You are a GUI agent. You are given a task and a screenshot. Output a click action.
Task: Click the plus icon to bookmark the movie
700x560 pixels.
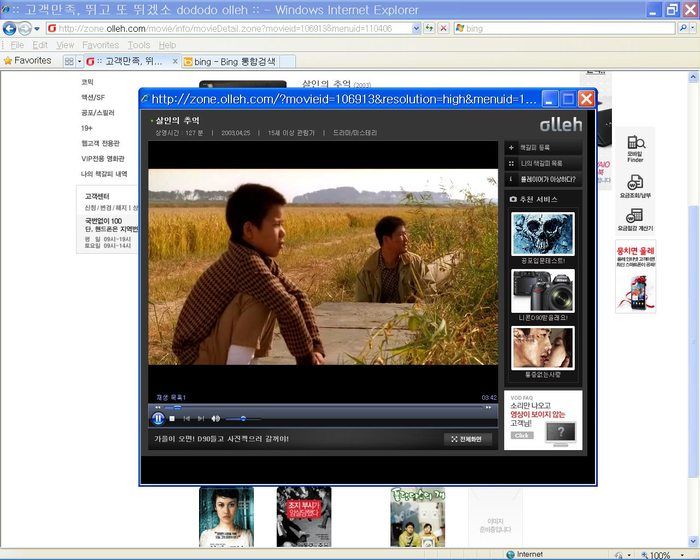(x=511, y=147)
